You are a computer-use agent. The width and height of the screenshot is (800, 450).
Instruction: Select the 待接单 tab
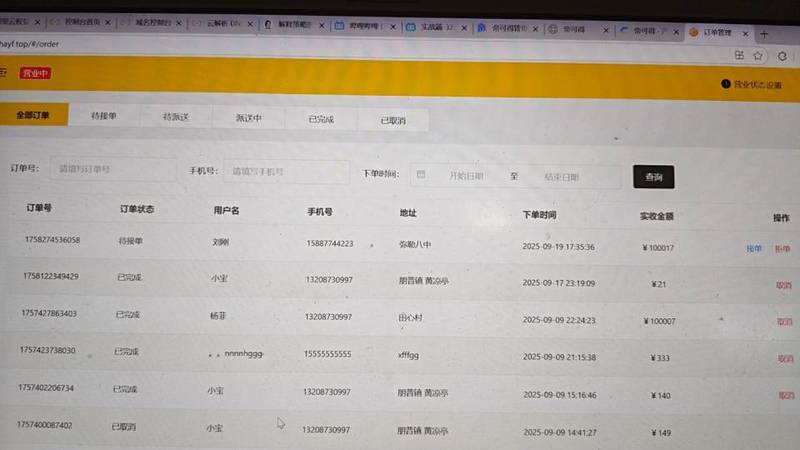pyautogui.click(x=104, y=116)
